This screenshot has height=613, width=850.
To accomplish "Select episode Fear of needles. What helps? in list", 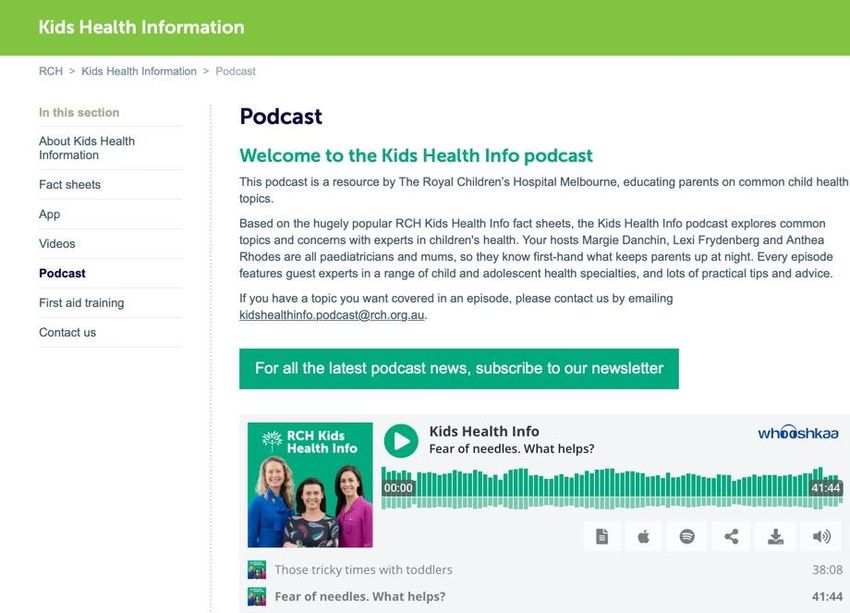I will click(x=360, y=596).
